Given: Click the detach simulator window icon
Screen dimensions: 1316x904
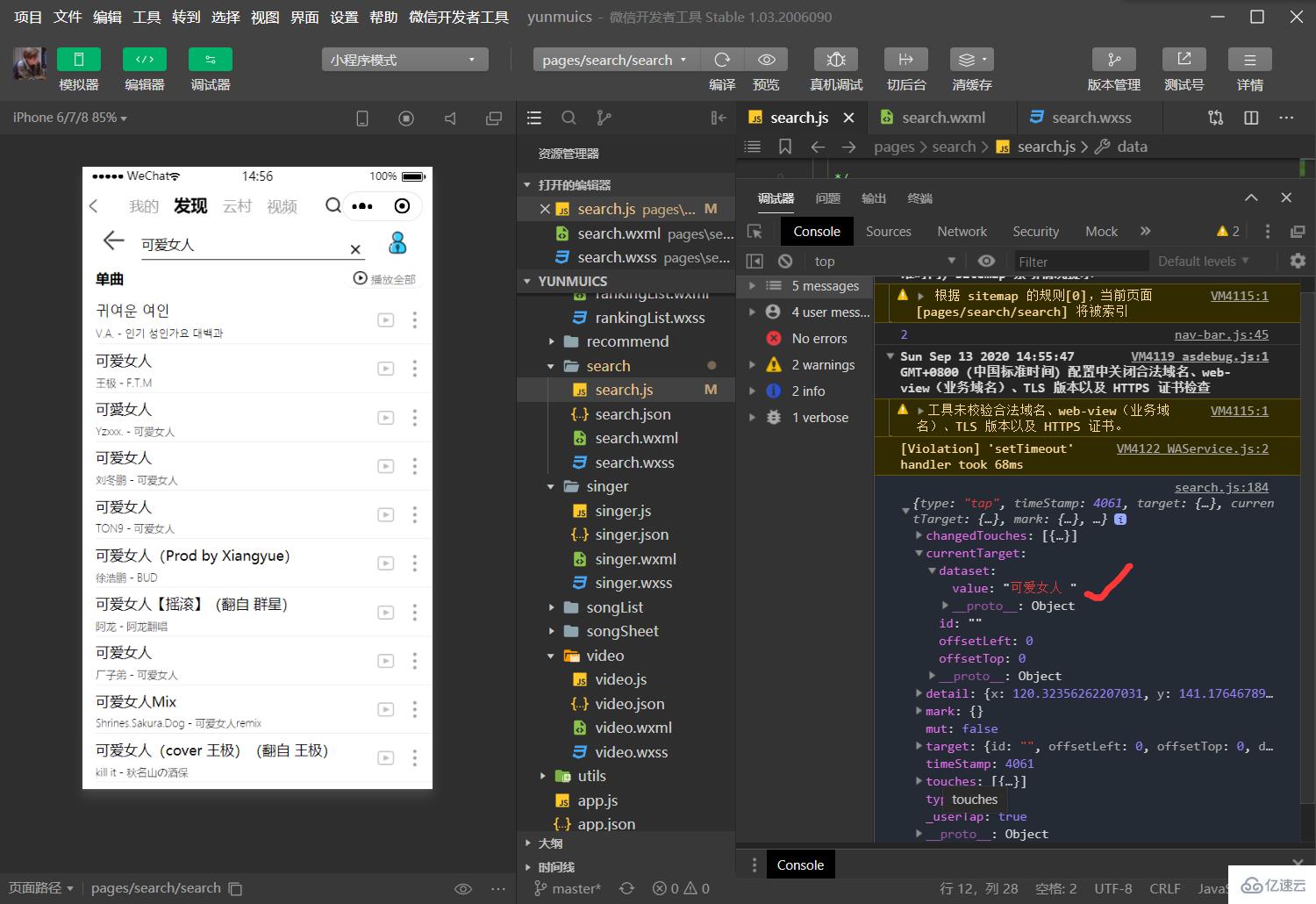Looking at the screenshot, I should click(494, 118).
